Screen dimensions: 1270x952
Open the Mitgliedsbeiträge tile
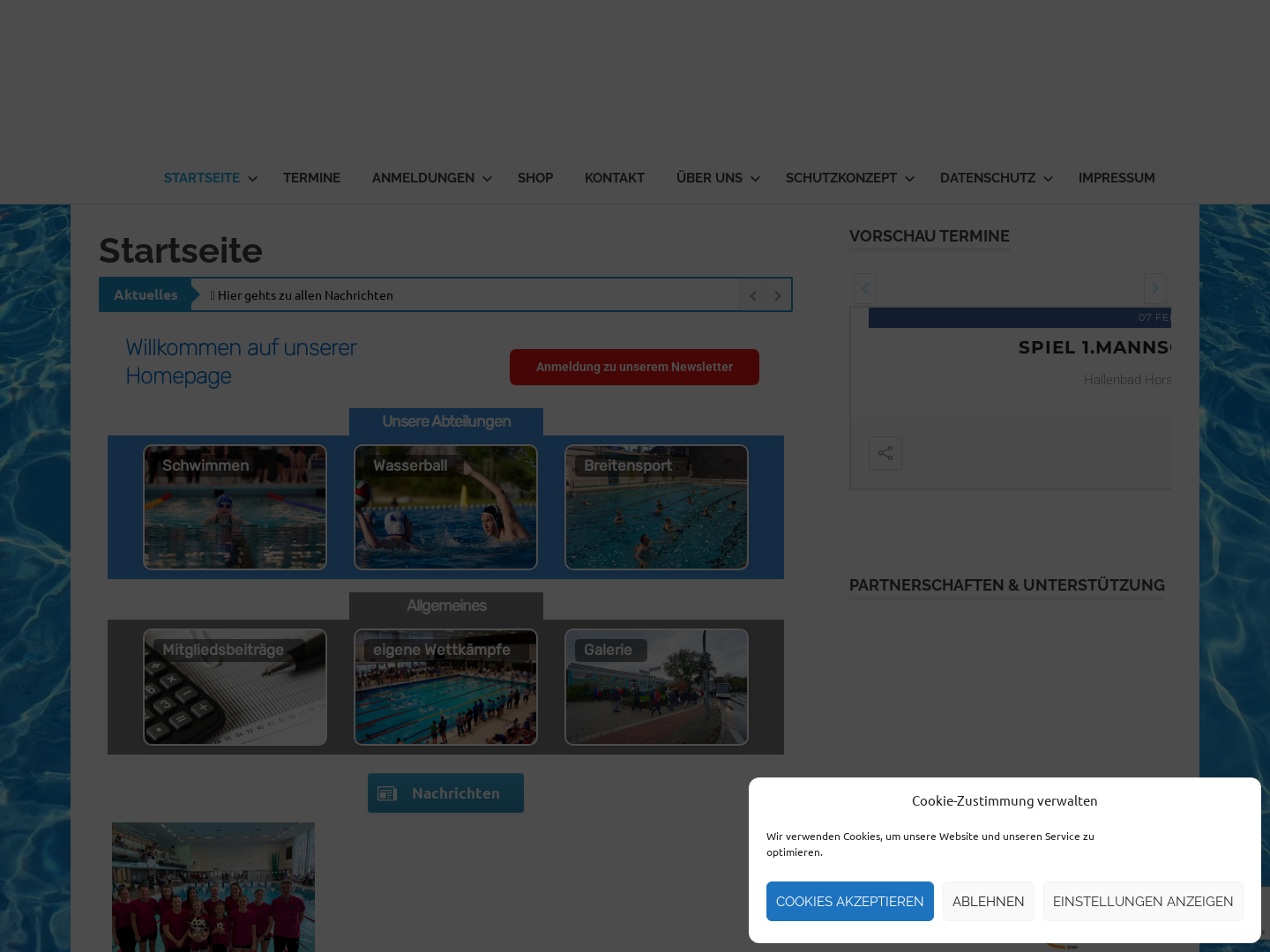(235, 687)
